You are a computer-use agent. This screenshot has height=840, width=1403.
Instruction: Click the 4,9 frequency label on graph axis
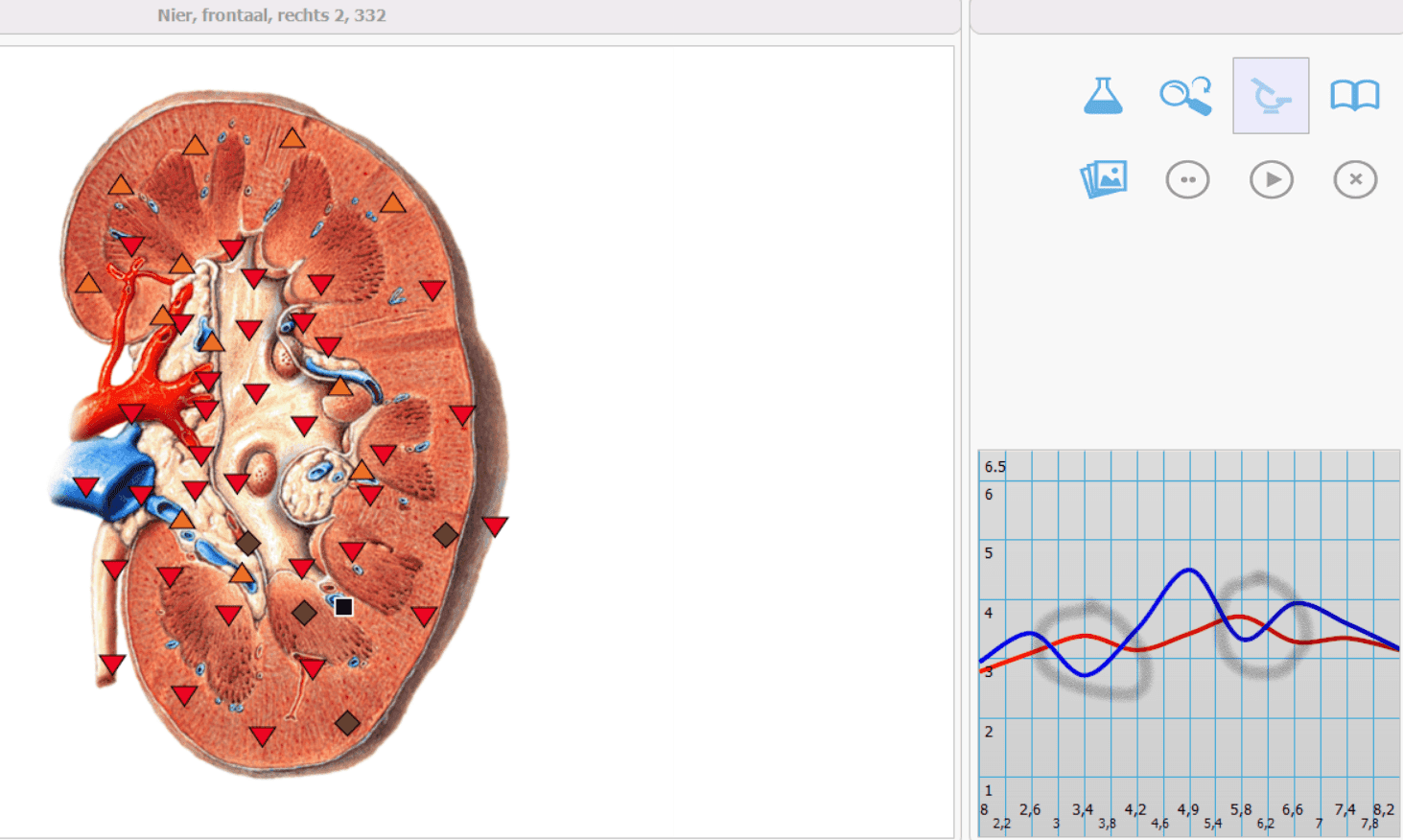click(x=1187, y=809)
